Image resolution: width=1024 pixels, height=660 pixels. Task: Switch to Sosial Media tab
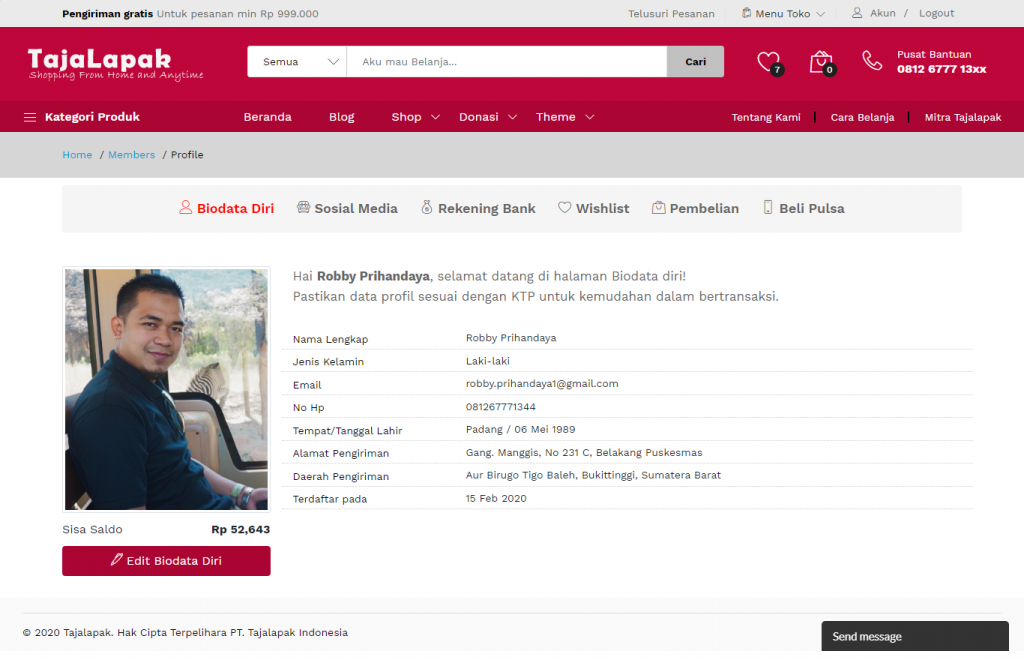[347, 208]
